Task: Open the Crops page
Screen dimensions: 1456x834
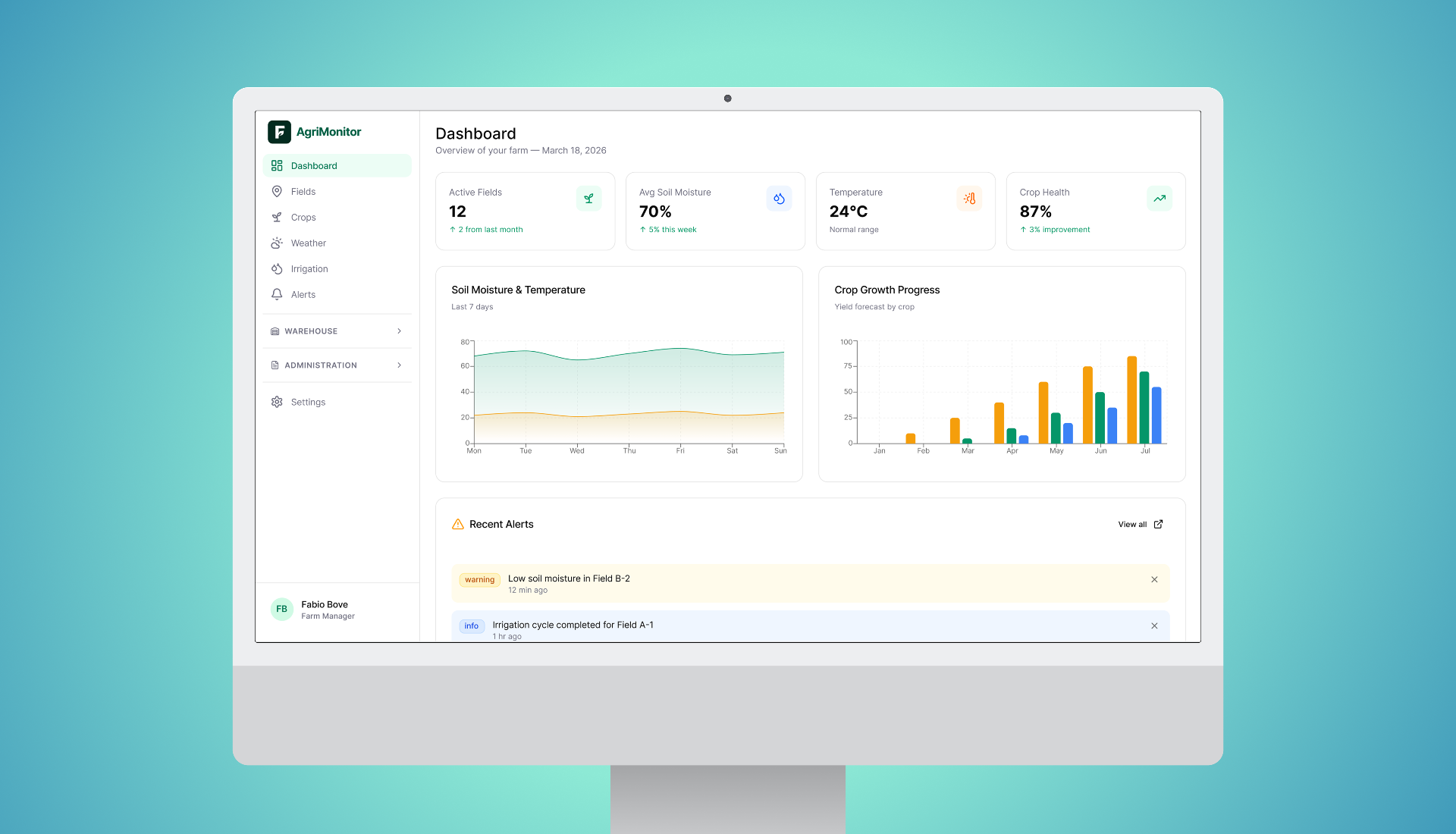Action: pyautogui.click(x=337, y=218)
